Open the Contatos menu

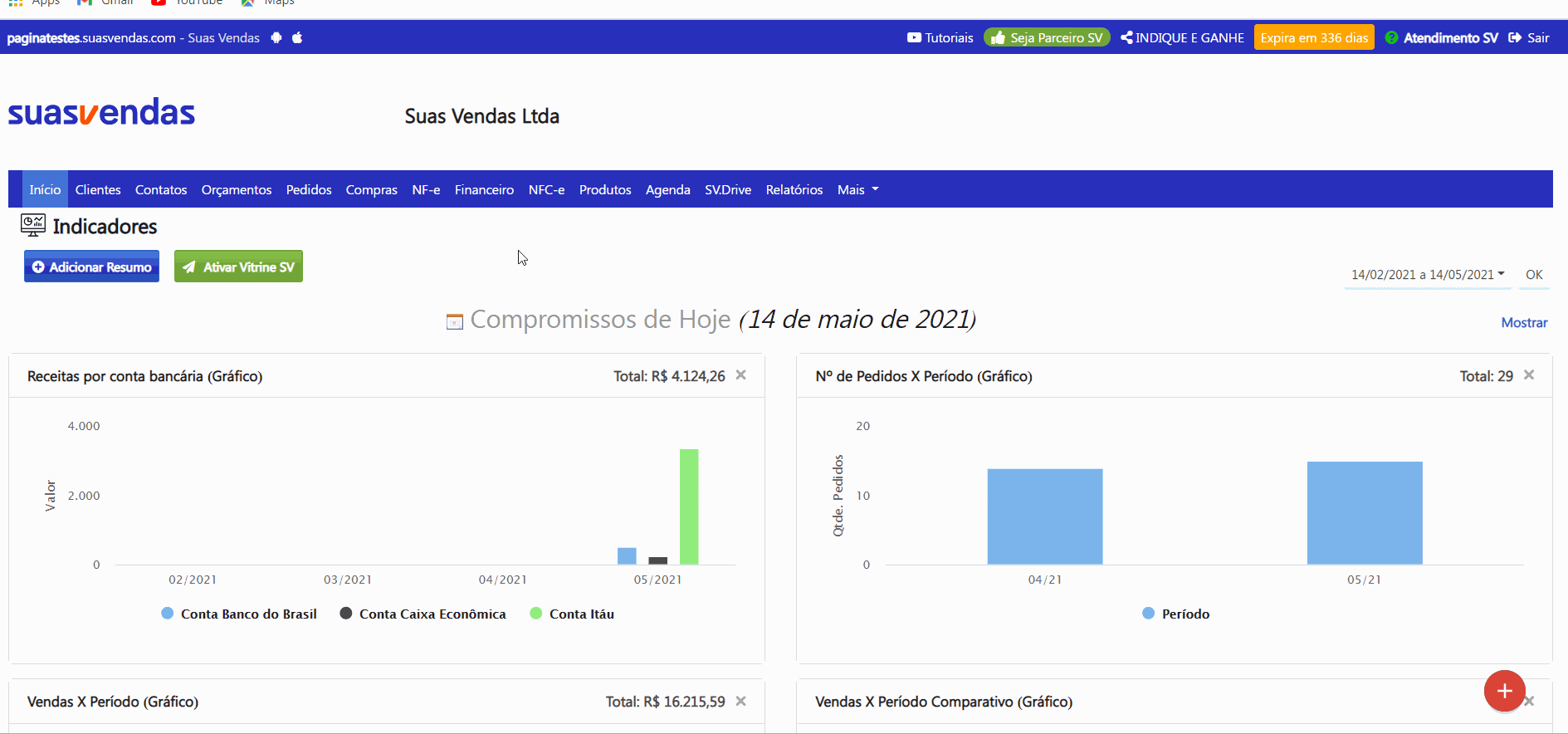point(161,189)
